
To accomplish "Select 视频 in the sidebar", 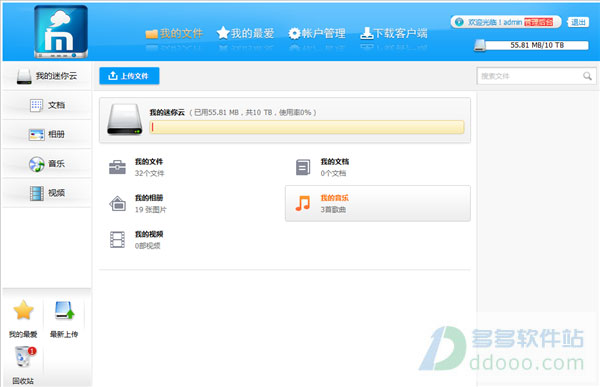I will tap(47, 193).
